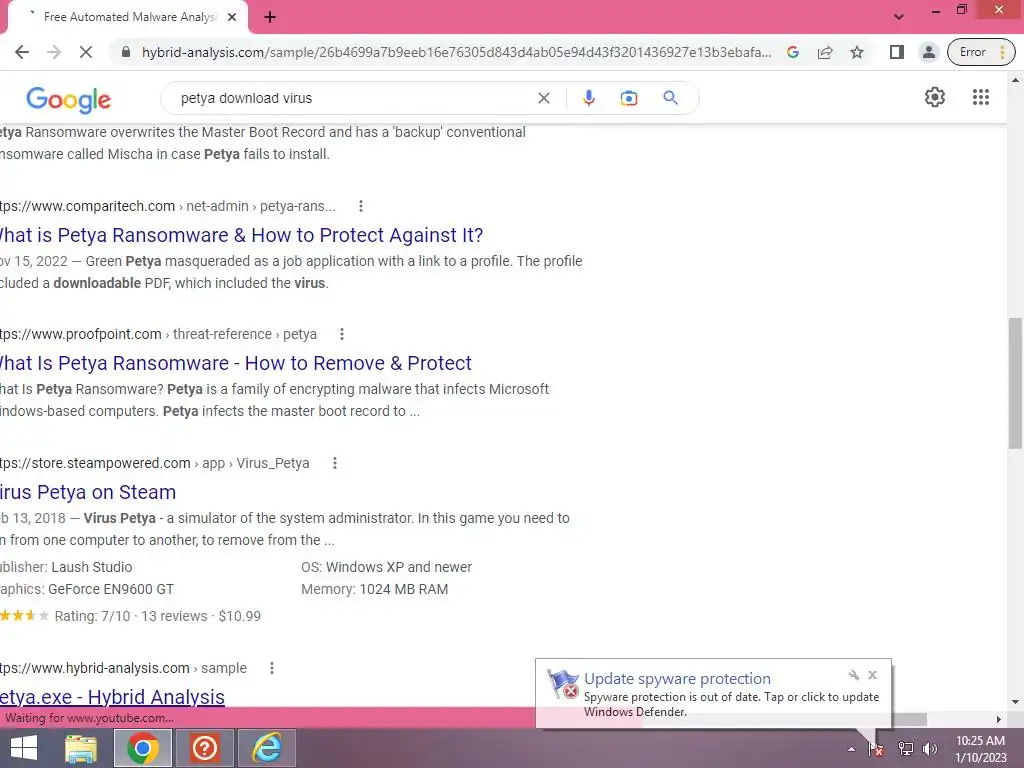Open options for steampowered.com result
Screen dimensions: 1024x768
point(334,463)
